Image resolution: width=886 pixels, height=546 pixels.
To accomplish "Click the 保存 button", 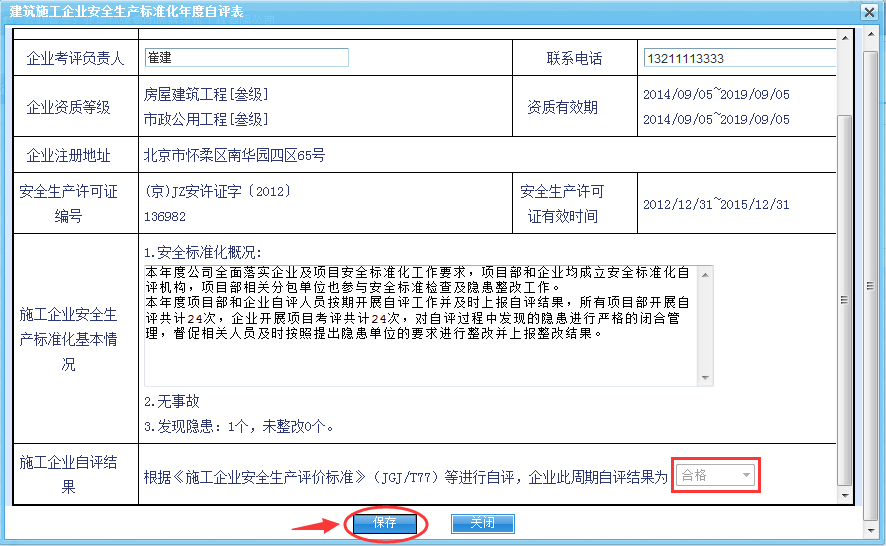I will click(x=385, y=523).
